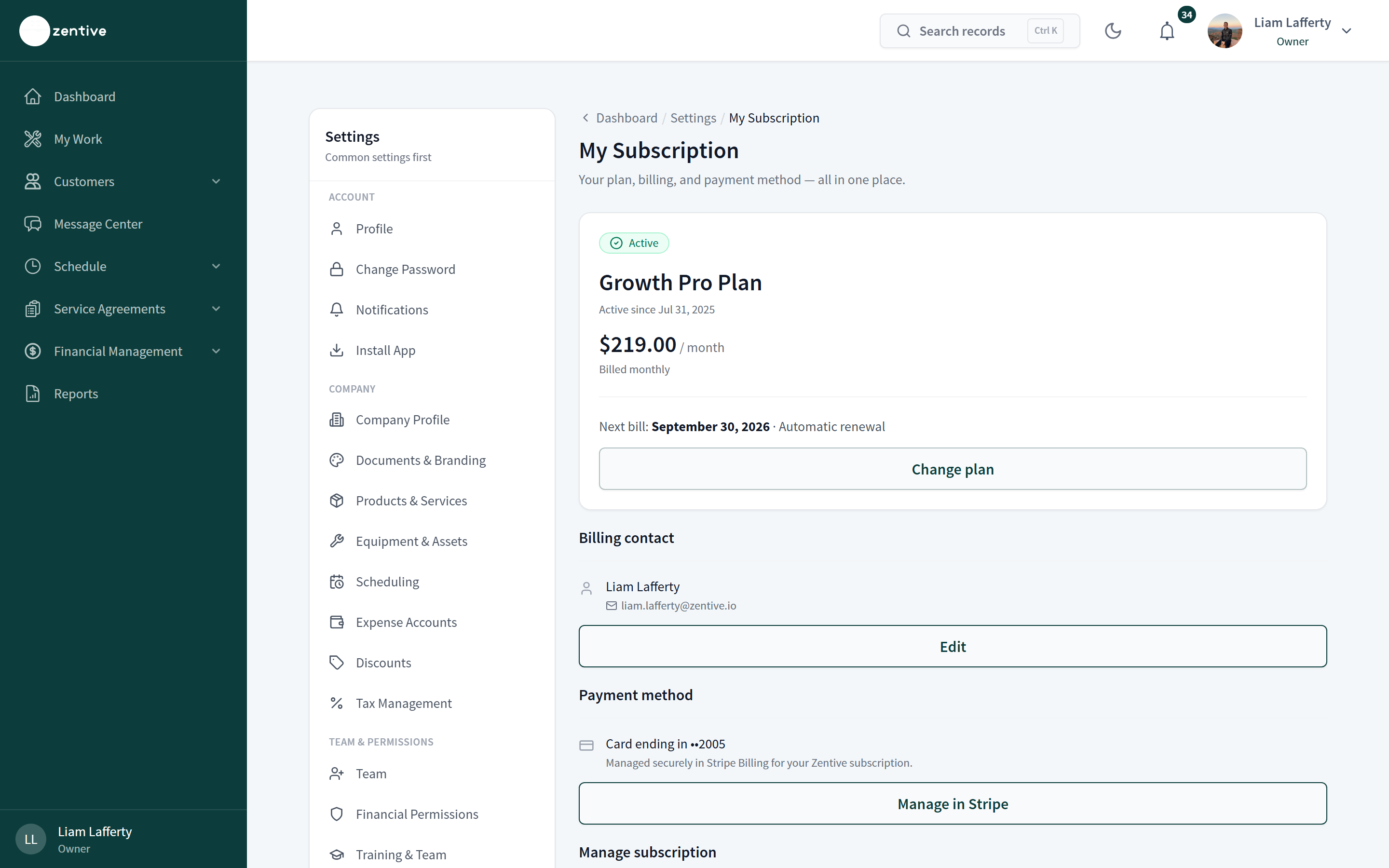Click the Team add-user icon
Screen dimensions: 1389x868
point(337,774)
